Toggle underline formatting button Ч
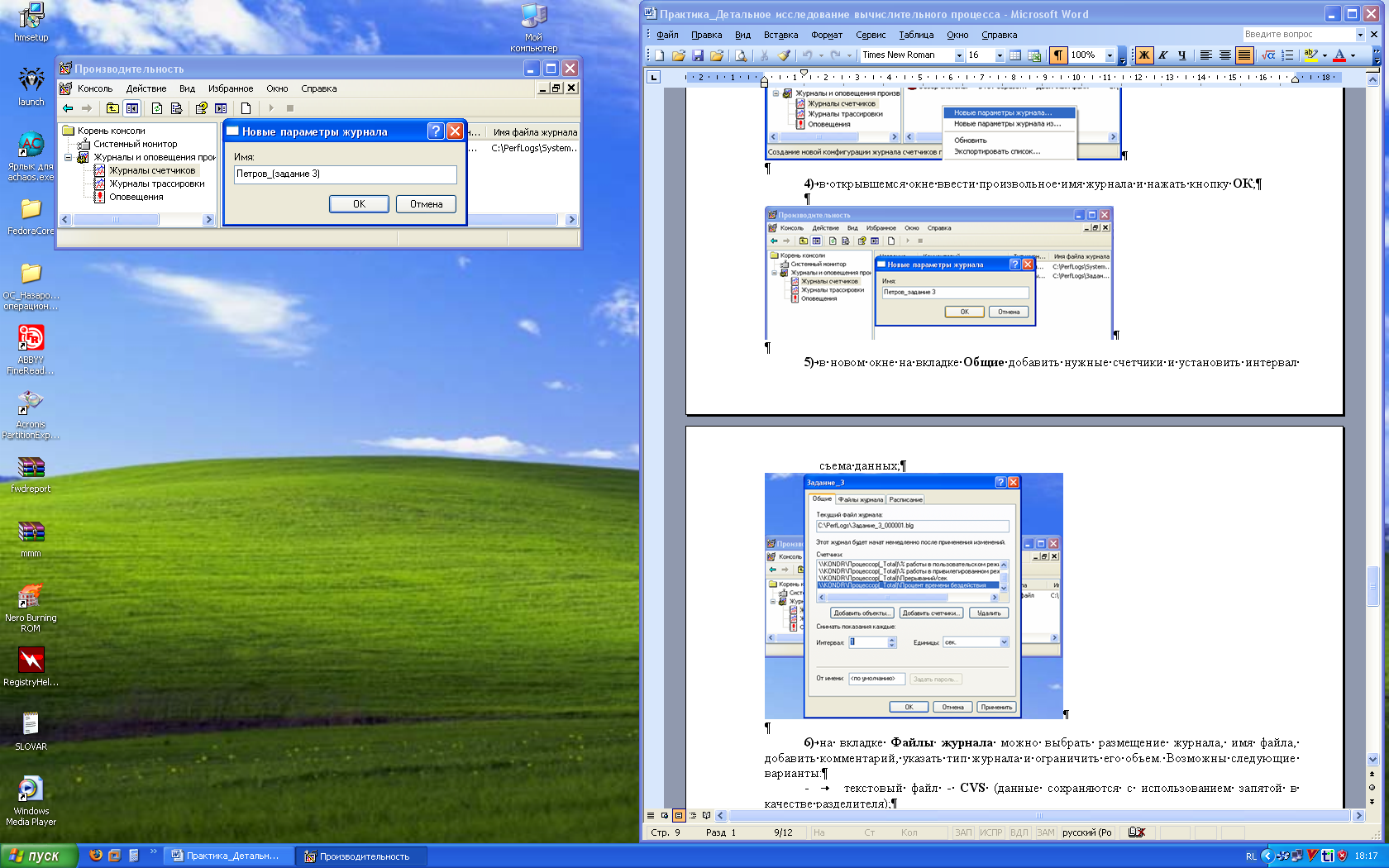The image size is (1389, 868). [x=1182, y=55]
